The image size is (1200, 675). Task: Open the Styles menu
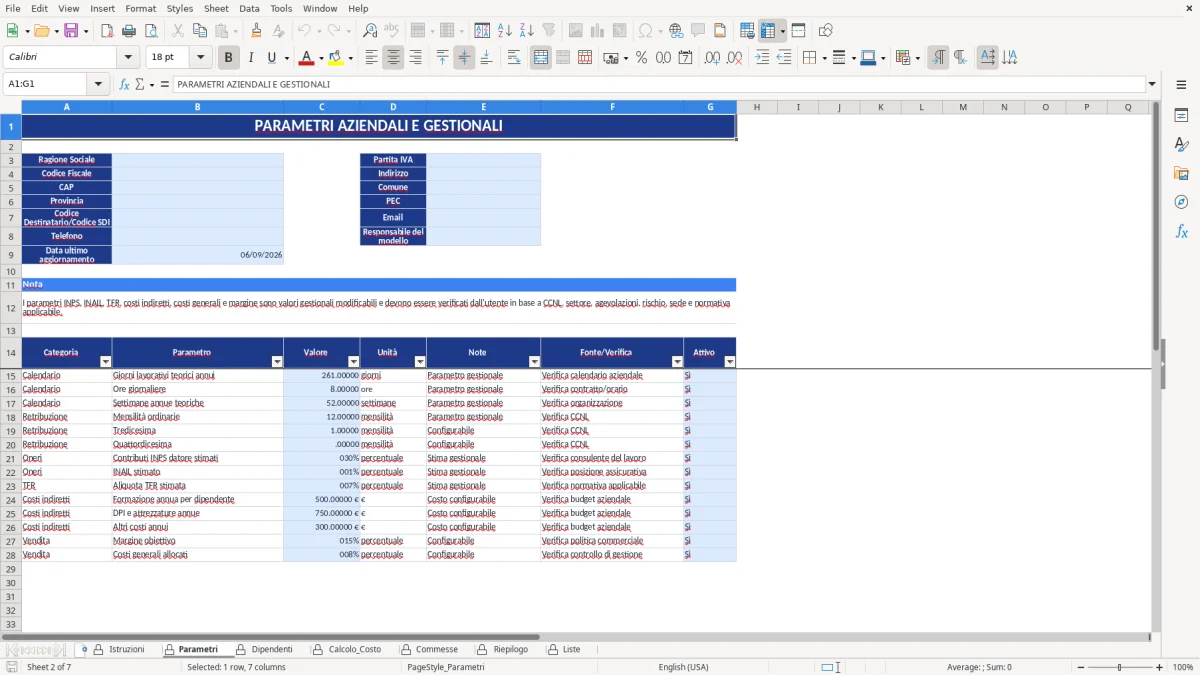(180, 8)
